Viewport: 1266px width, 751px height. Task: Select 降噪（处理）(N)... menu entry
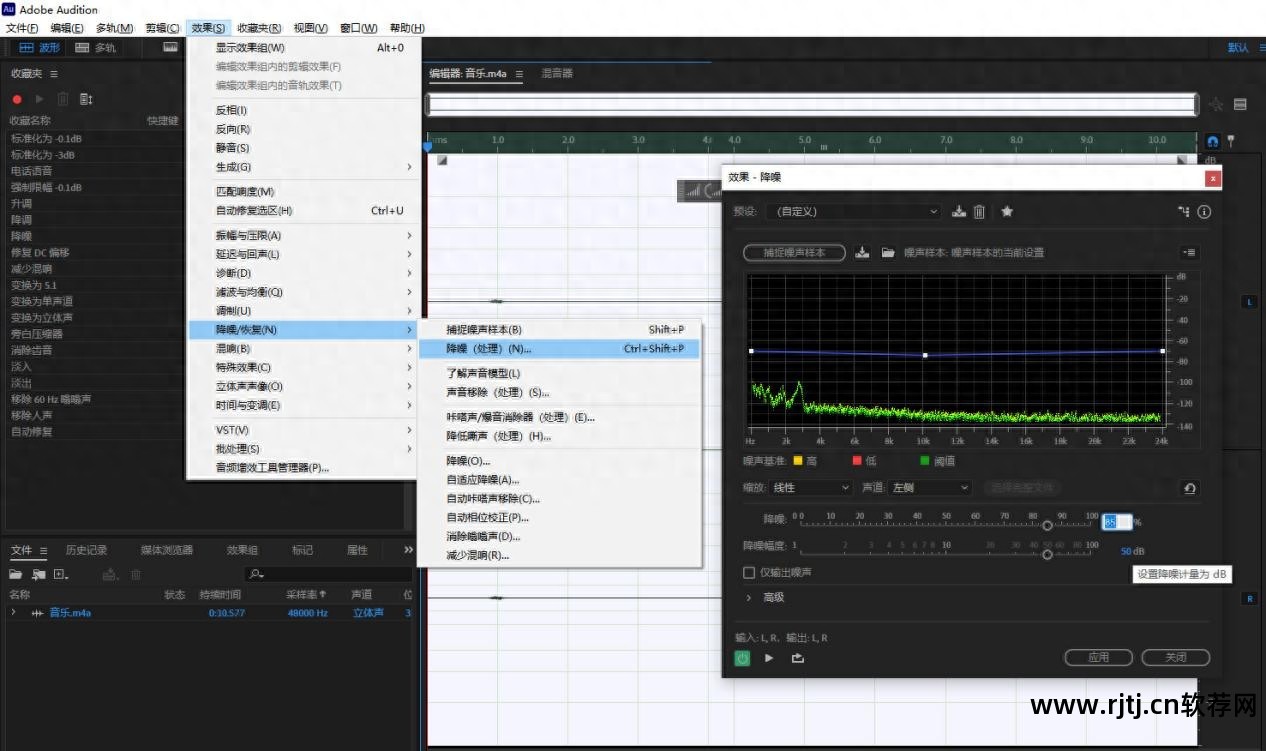coord(489,349)
